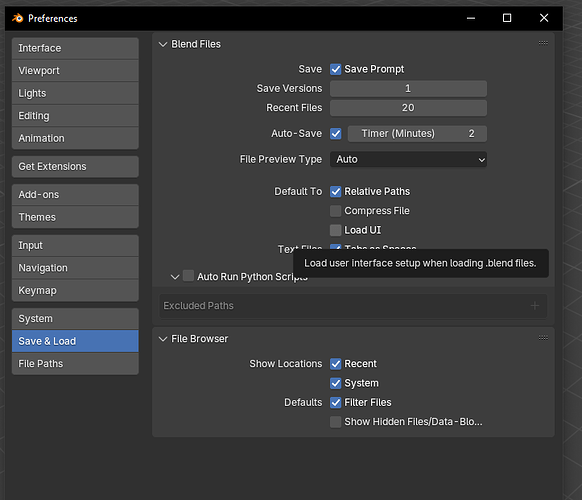Open the Animation preferences tab
This screenshot has width=582, height=500.
(75, 138)
